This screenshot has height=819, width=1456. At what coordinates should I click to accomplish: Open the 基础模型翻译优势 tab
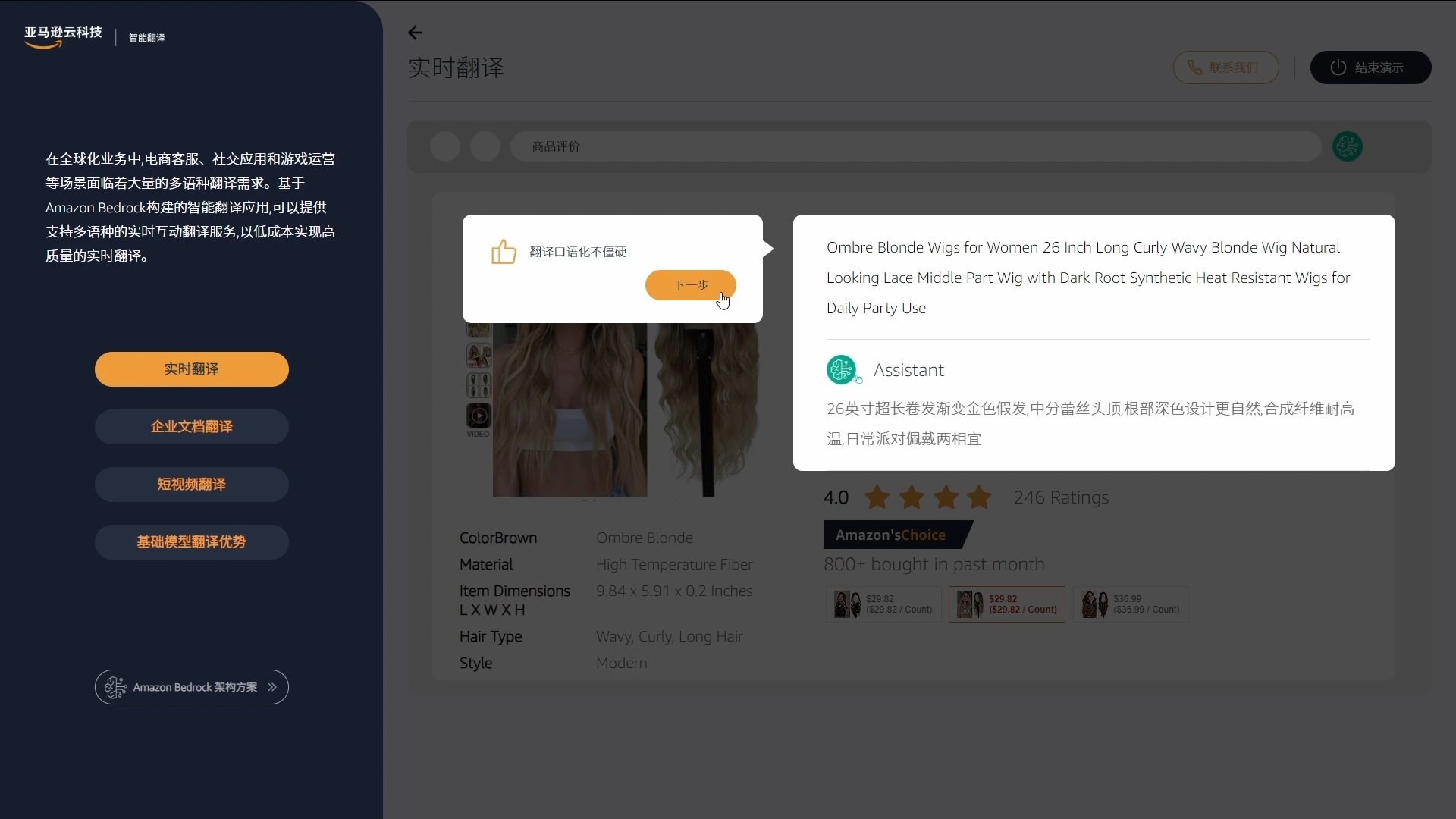click(191, 542)
